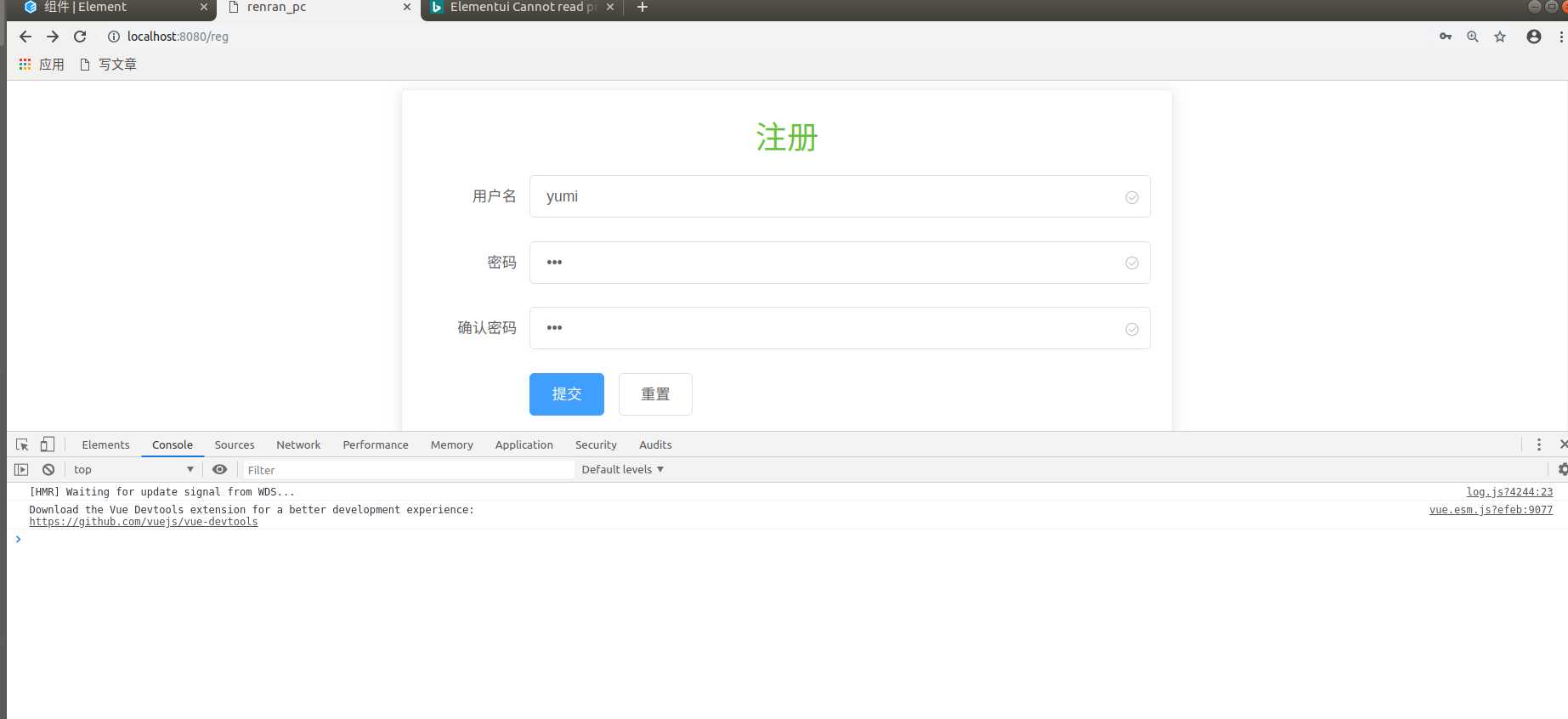Click the 用户名 field label

pos(494,196)
